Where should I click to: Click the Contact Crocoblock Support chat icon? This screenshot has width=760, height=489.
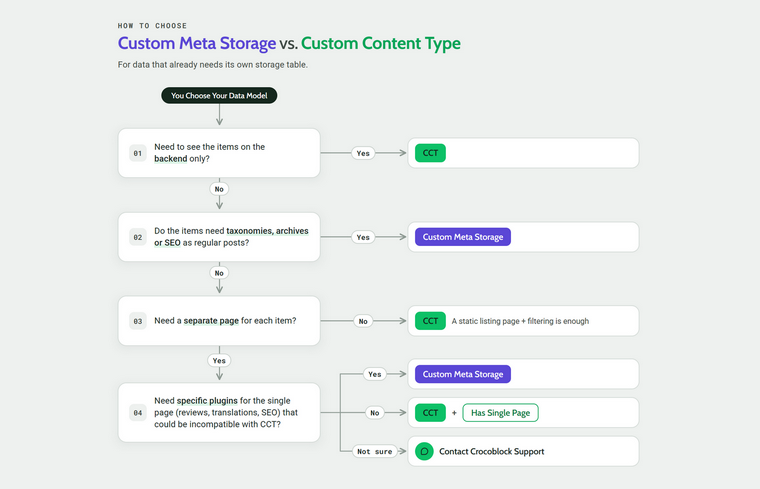tap(424, 451)
